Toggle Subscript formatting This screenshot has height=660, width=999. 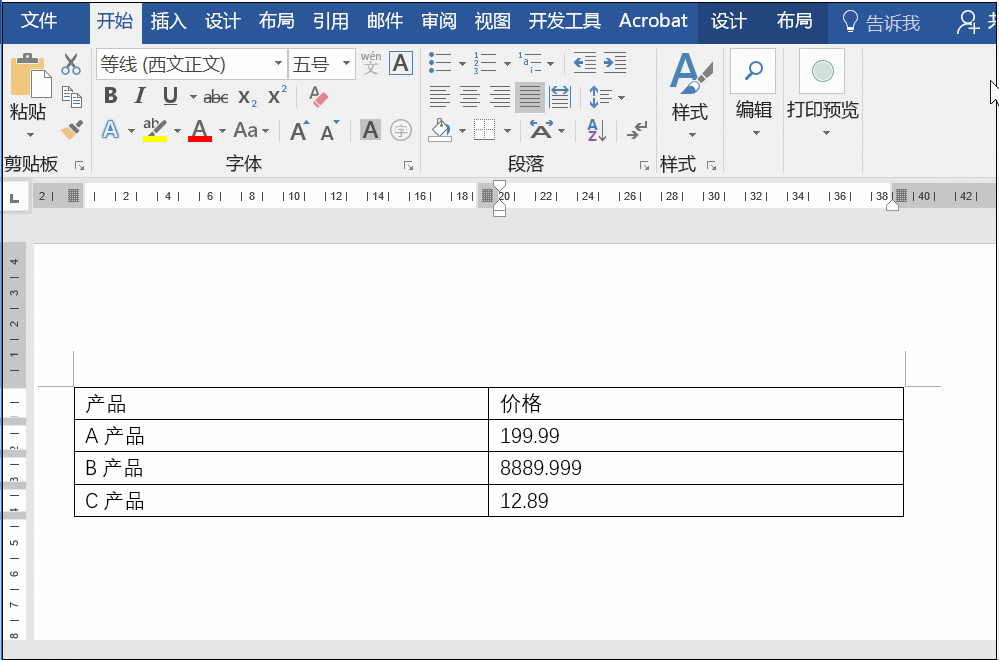pos(247,97)
